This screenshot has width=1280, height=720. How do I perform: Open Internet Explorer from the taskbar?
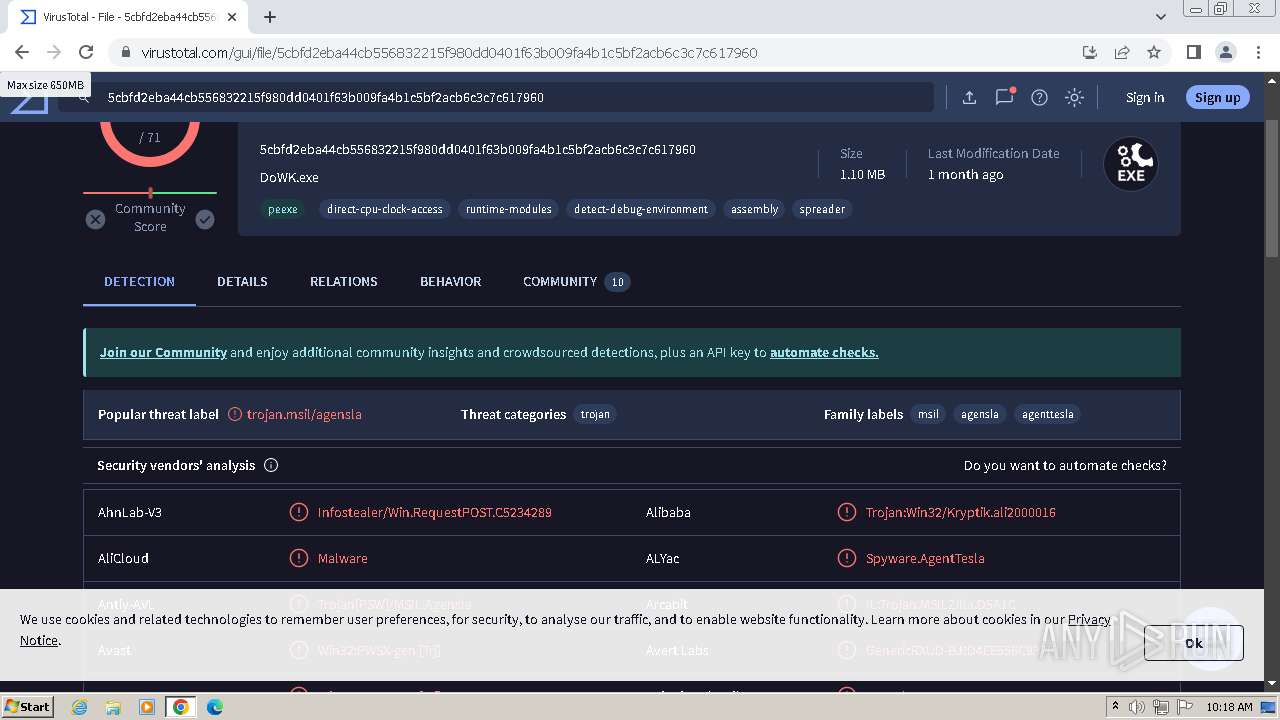pos(80,707)
